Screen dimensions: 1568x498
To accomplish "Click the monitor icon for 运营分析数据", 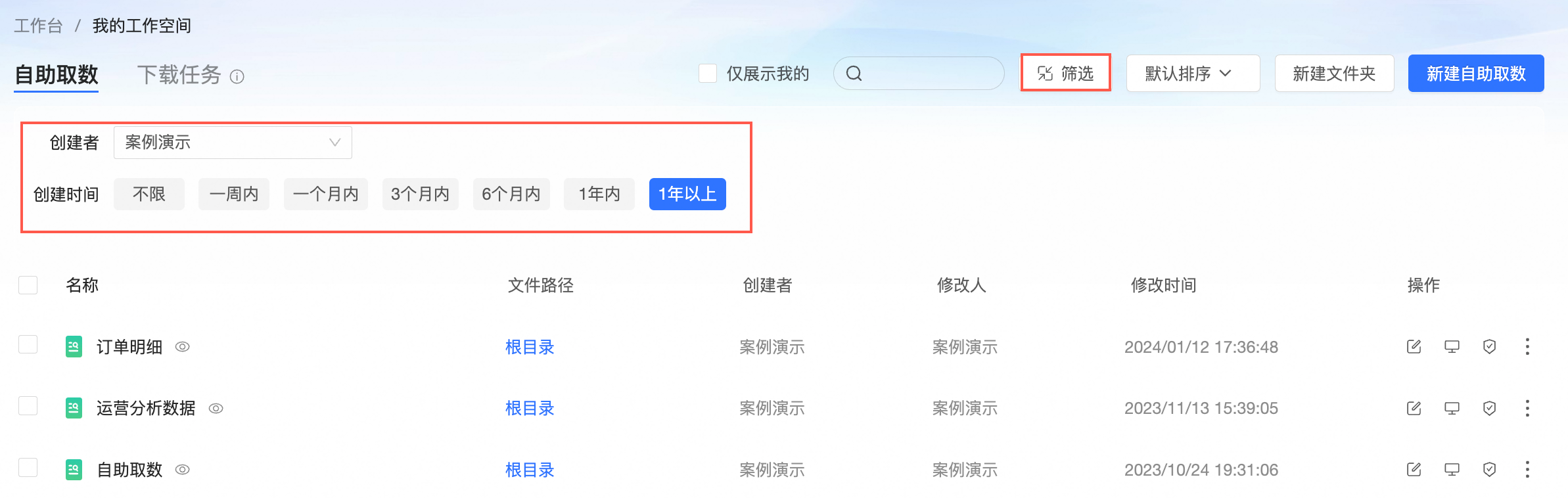I will [1452, 409].
